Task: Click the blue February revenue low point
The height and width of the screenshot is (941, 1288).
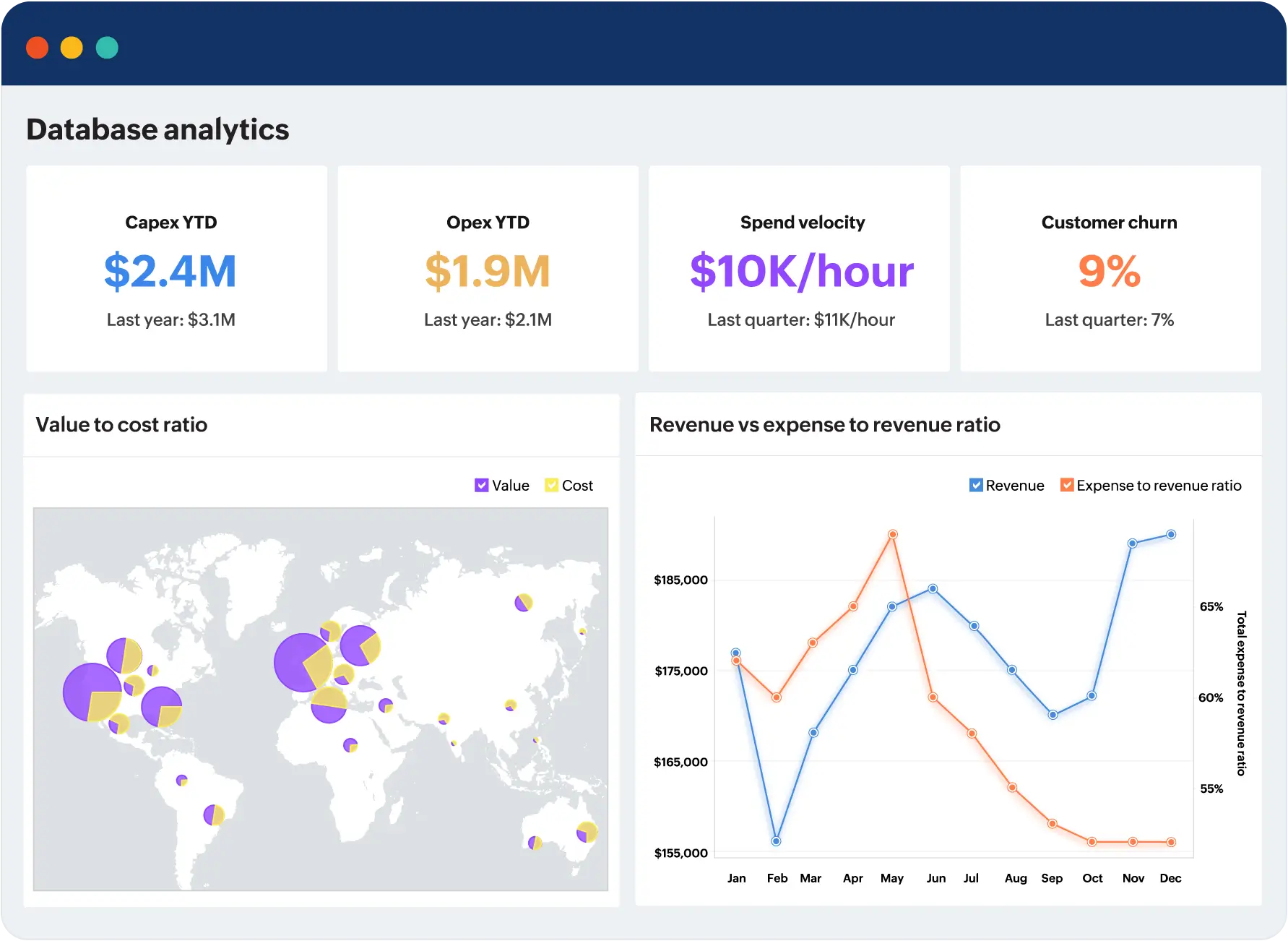Action: 776,841
